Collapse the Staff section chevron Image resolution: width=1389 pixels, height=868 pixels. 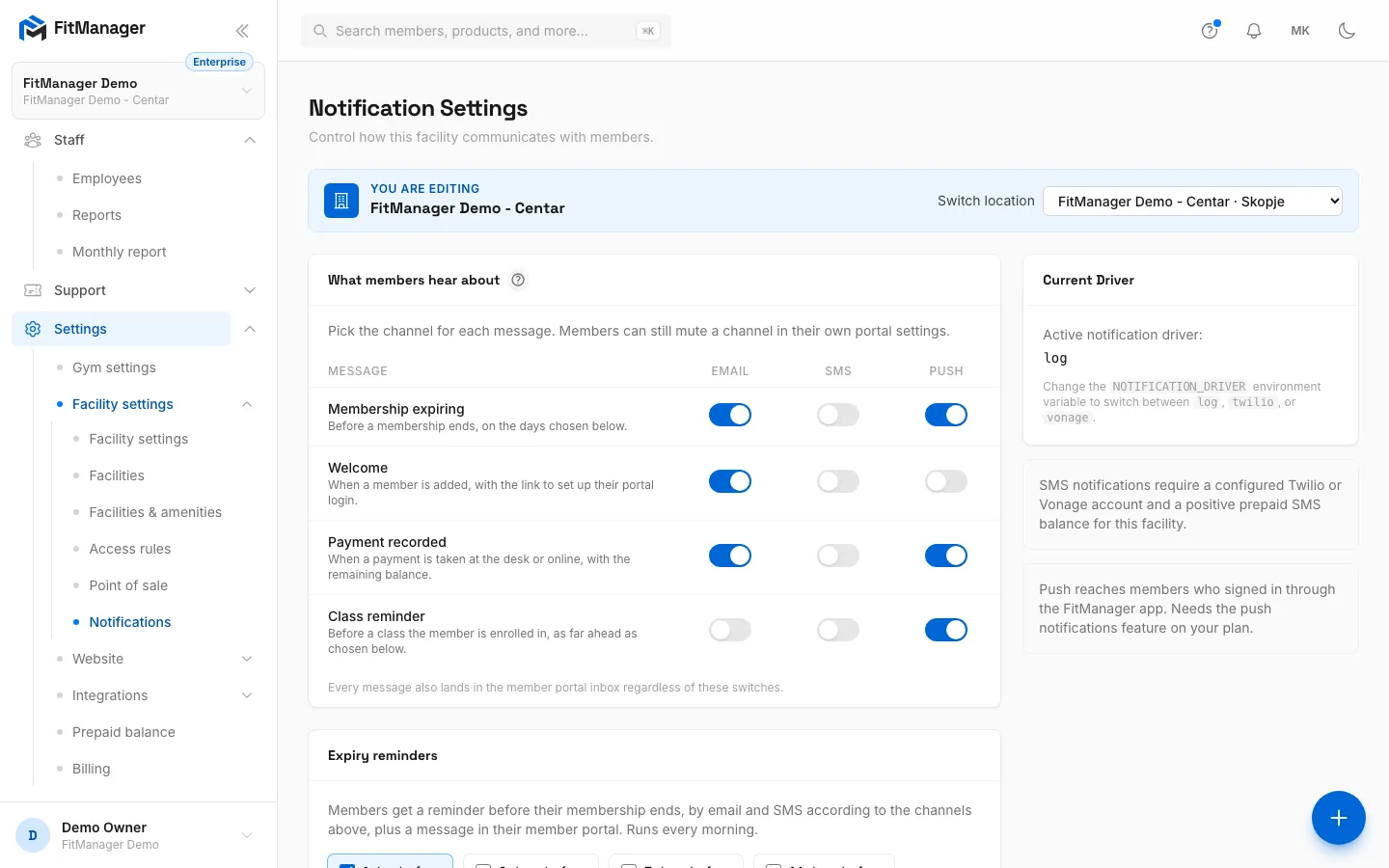(250, 140)
